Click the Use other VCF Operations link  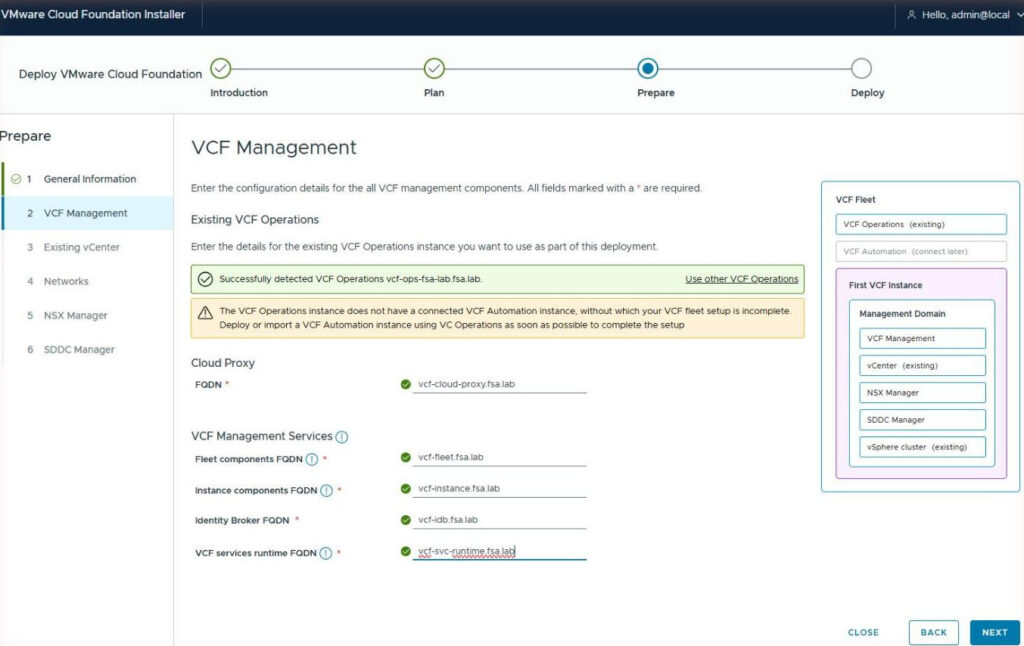741,279
